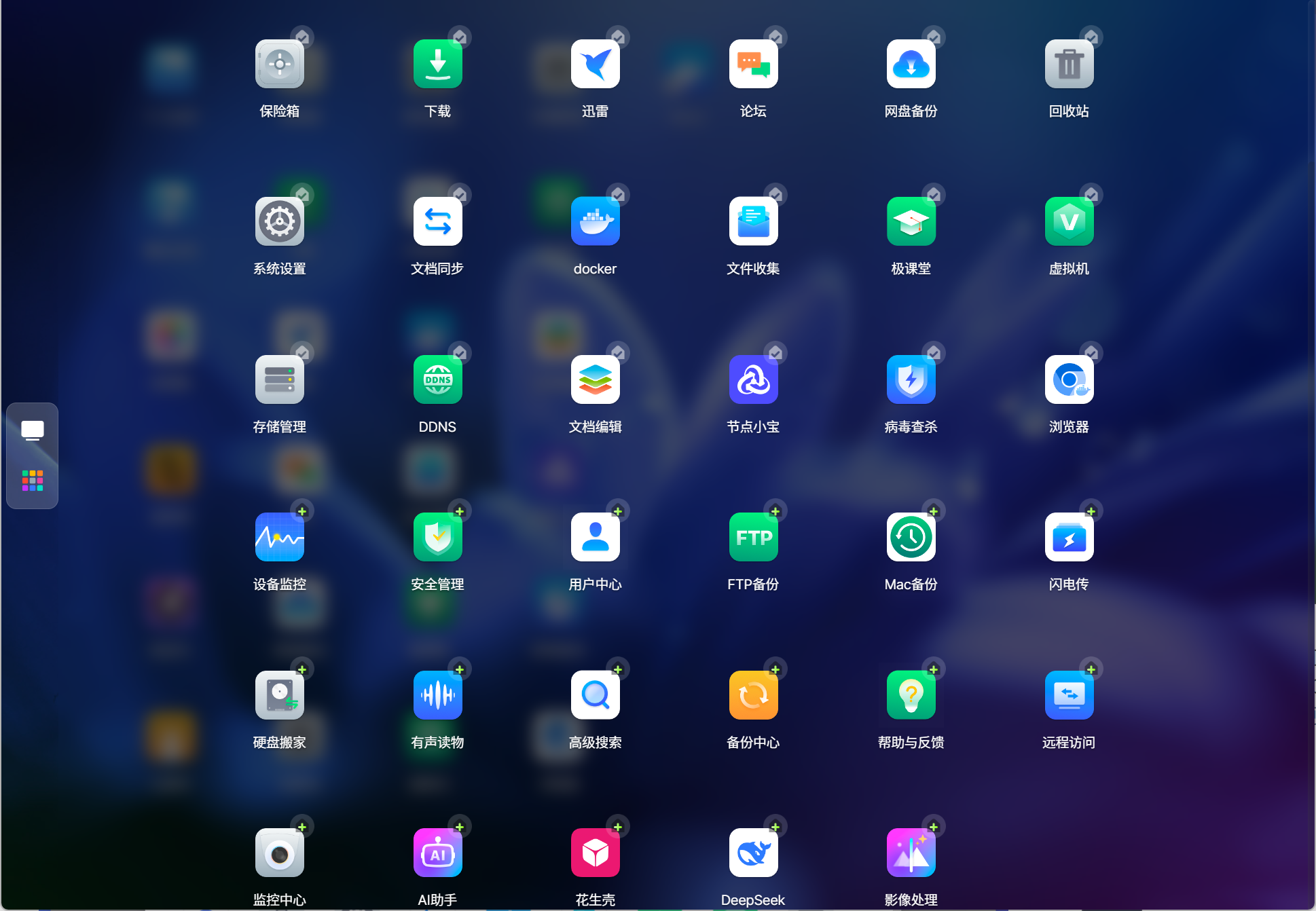Launch 节点小宝 app
1316x911 pixels.
[x=753, y=379]
